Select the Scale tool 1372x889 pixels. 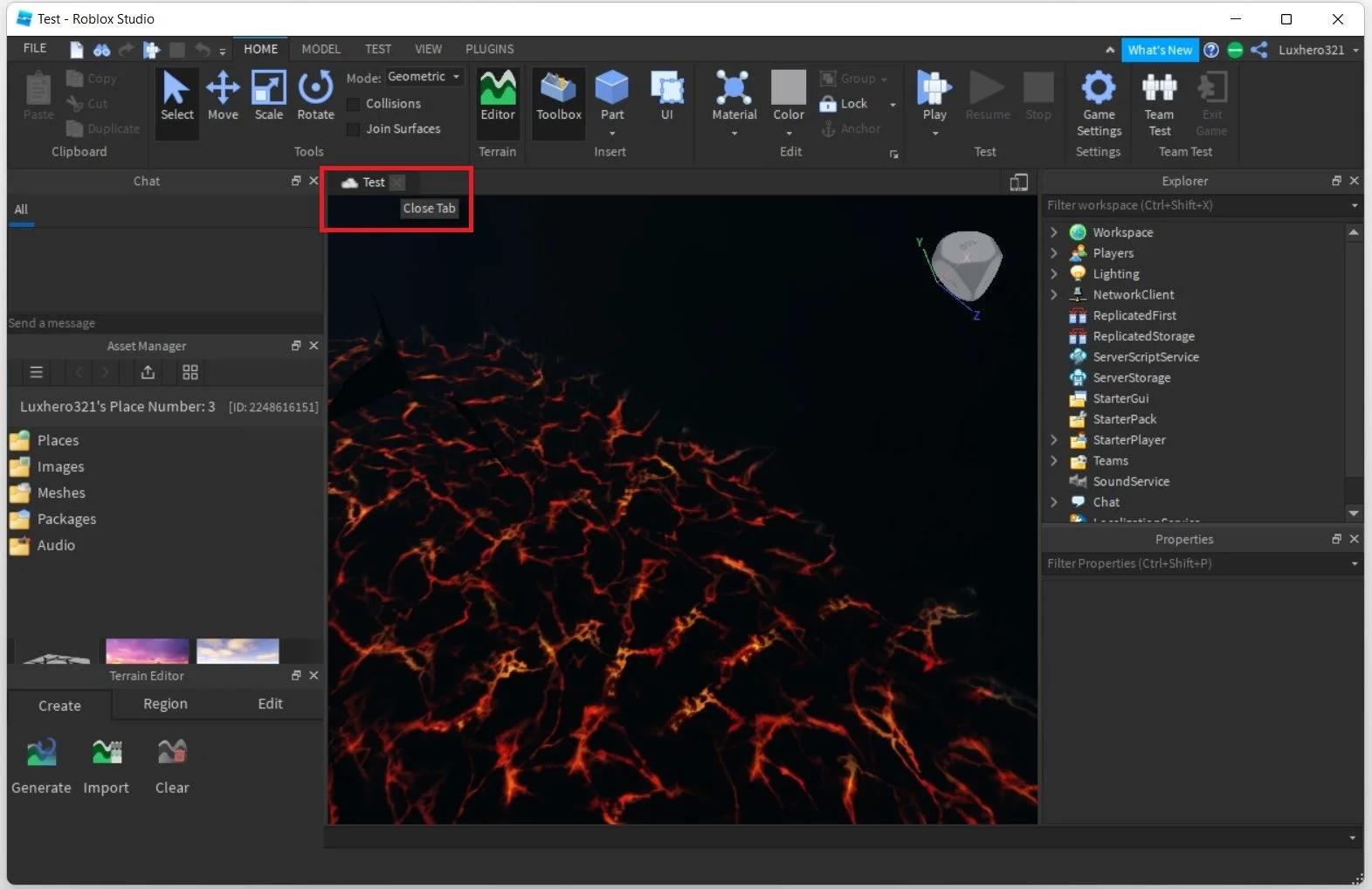click(268, 96)
